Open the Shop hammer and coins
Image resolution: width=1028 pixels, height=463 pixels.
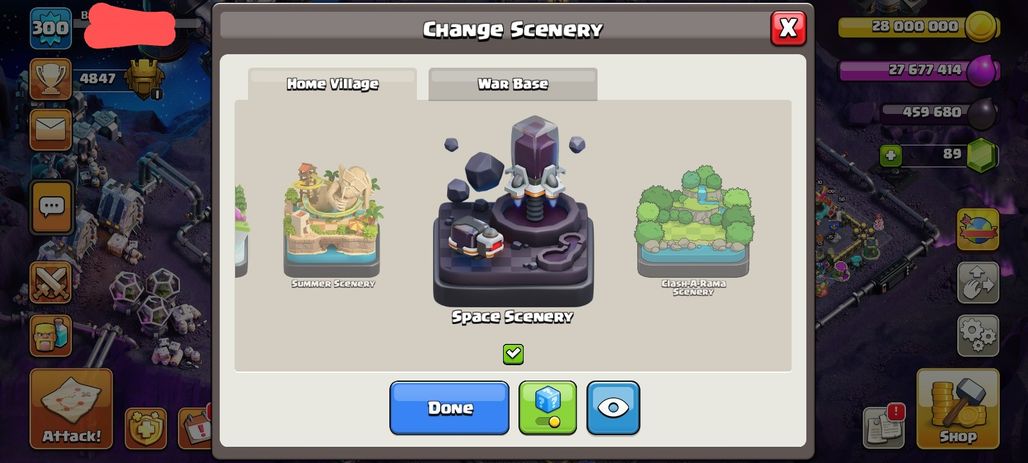coord(958,409)
